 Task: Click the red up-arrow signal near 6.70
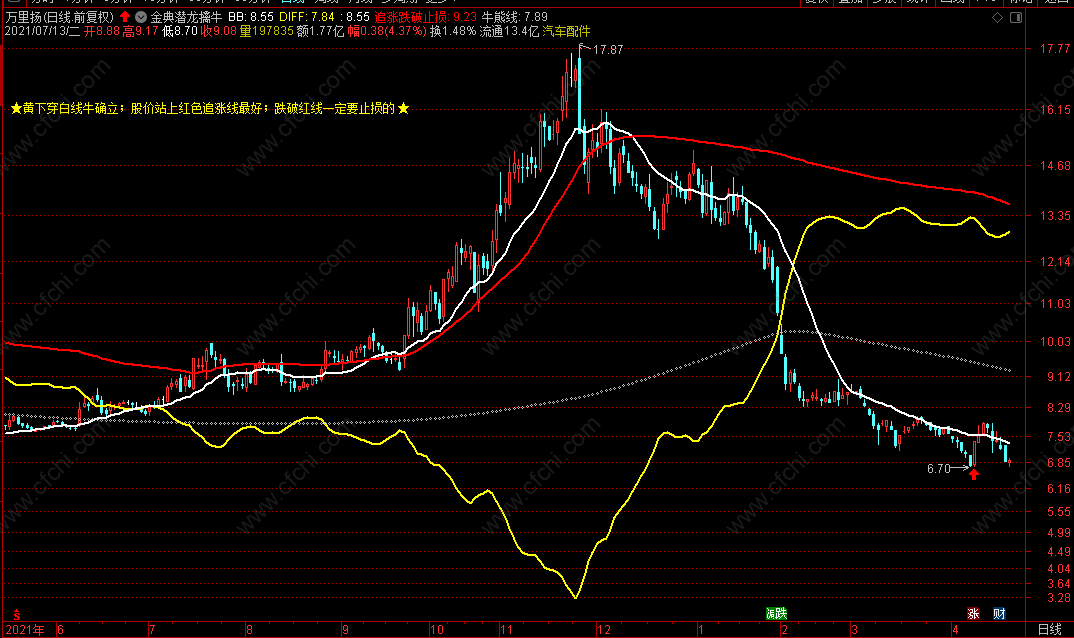coord(973,474)
